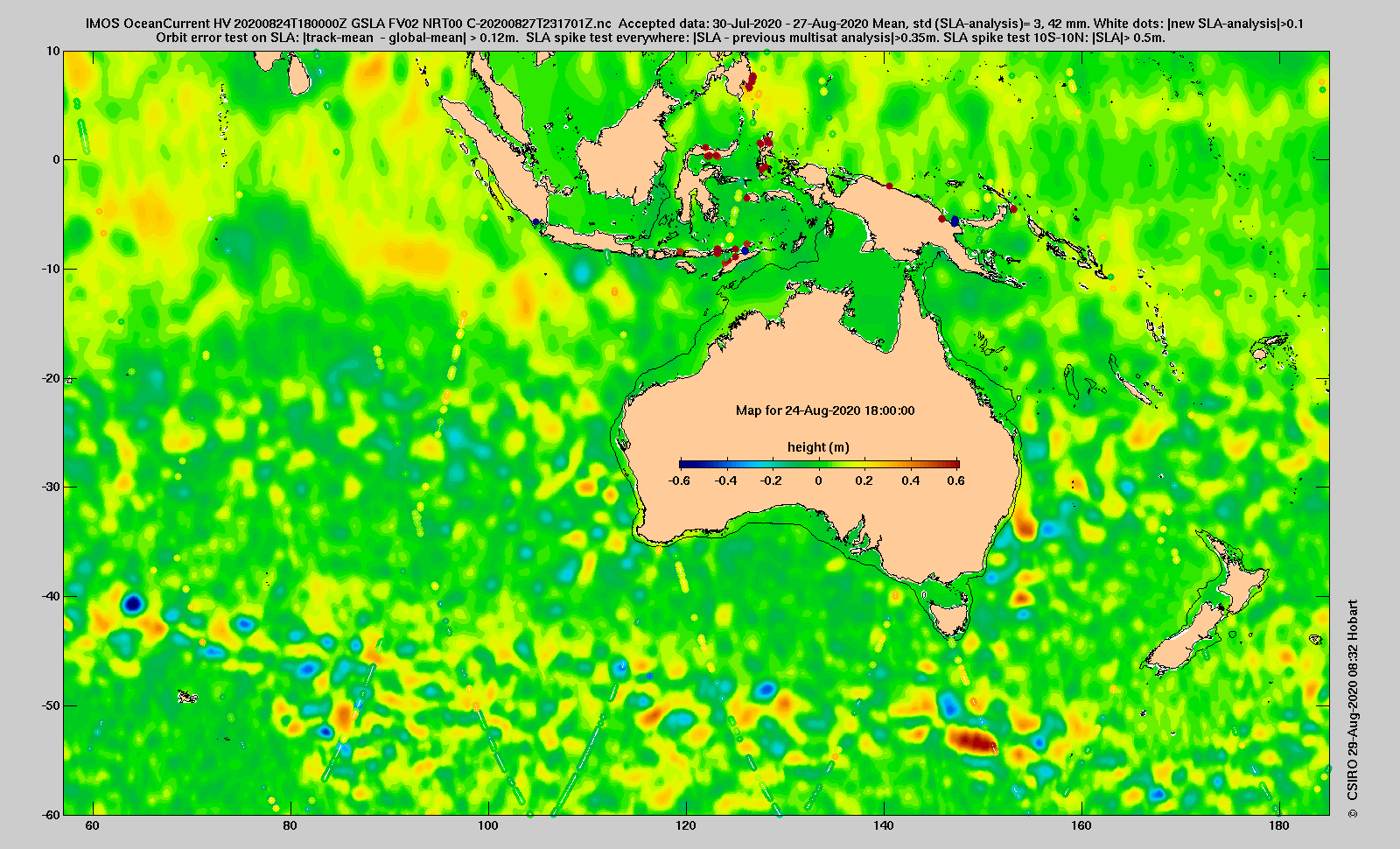Select the -0.4 colorbar tick label
This screenshot has height=849, width=1400.
725,481
